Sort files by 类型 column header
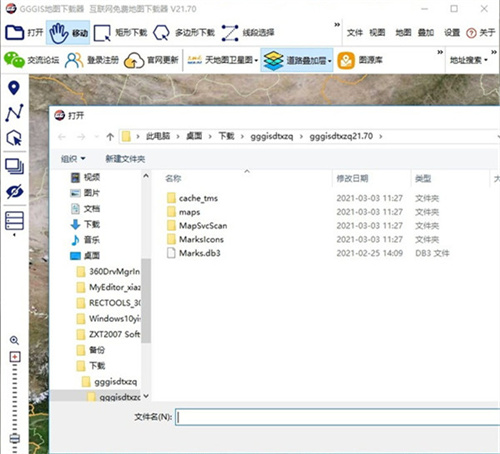This screenshot has height=454, width=500. (x=423, y=179)
